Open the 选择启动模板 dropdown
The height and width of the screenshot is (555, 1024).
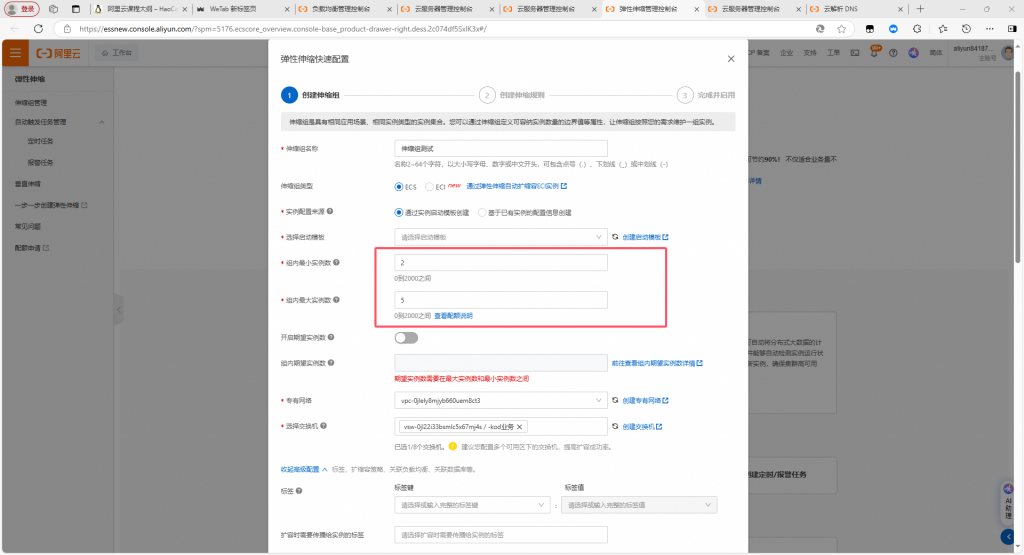[501, 237]
